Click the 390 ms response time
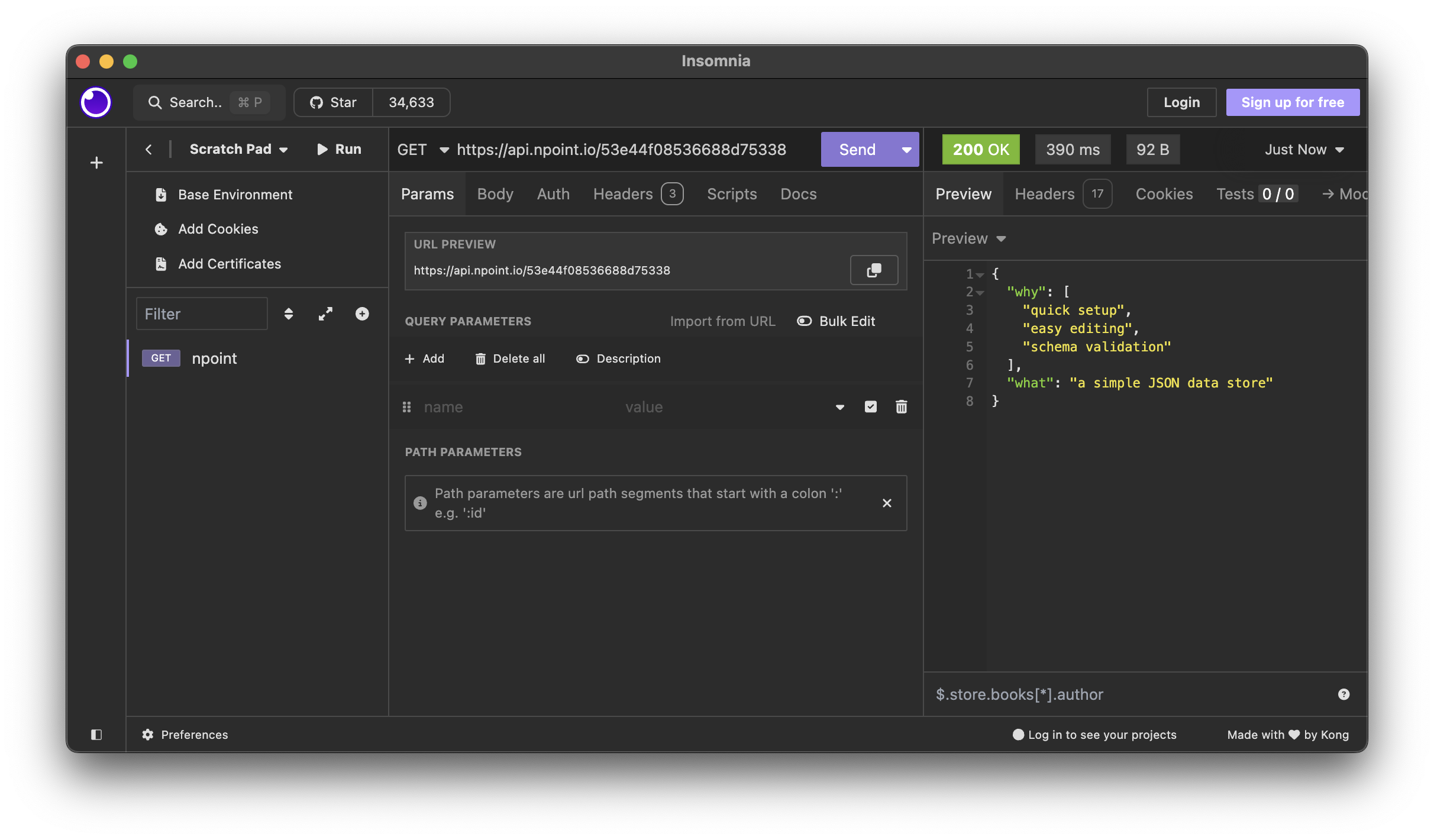This screenshot has width=1434, height=840. 1073,150
